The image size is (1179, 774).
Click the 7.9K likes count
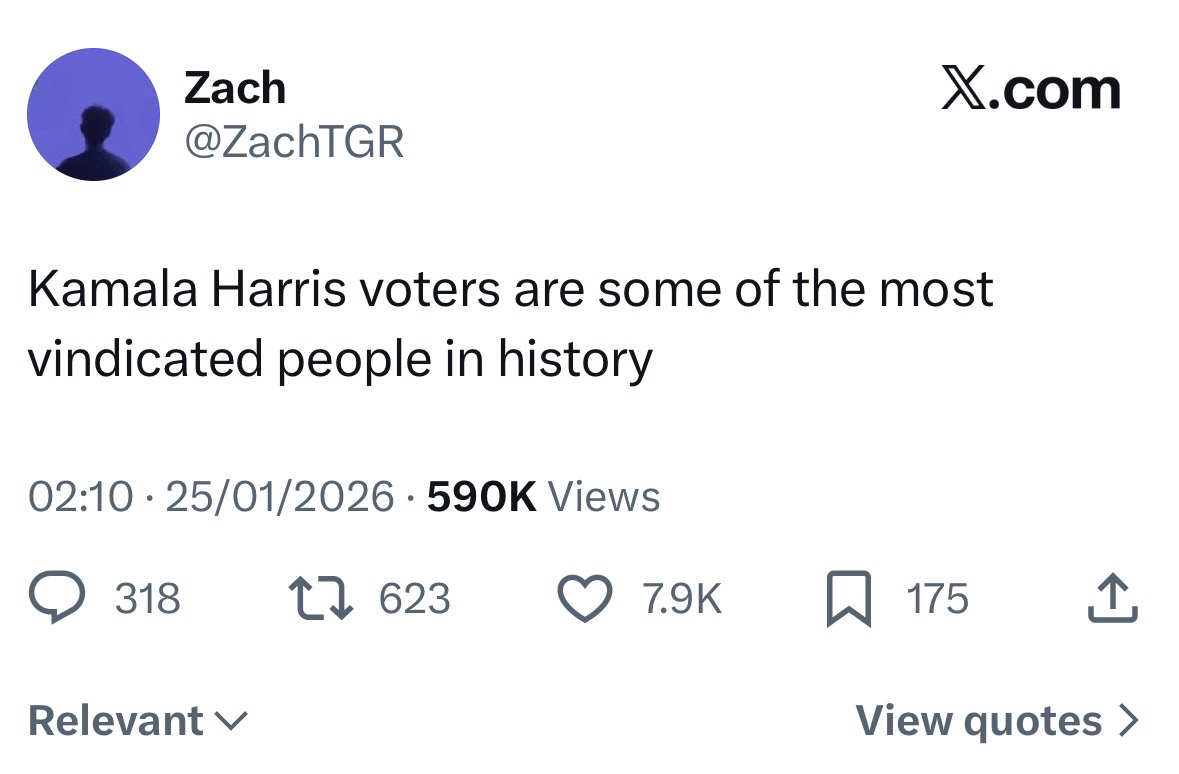[x=680, y=599]
